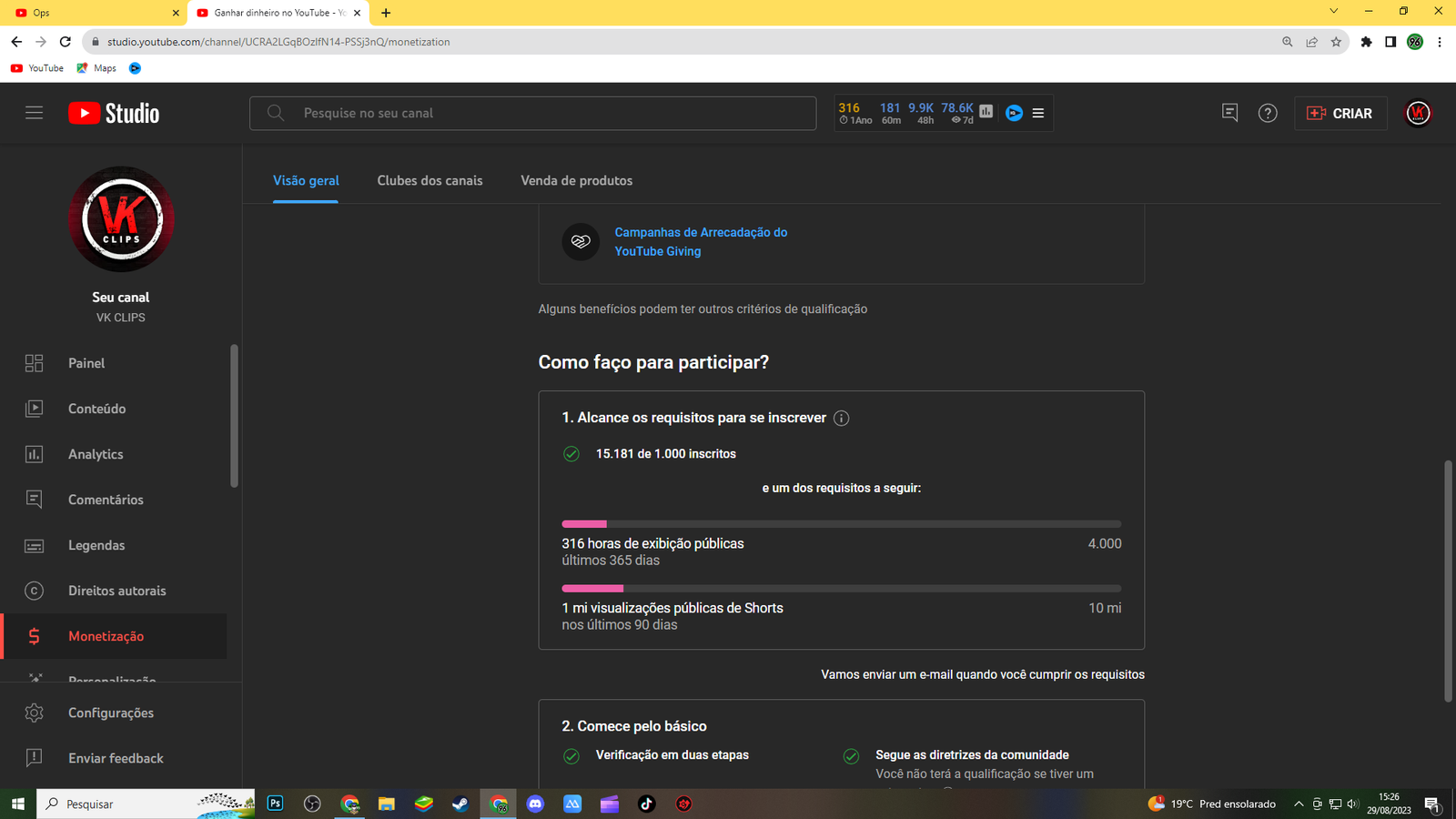
Task: Open Steam from the taskbar
Action: pos(460,804)
